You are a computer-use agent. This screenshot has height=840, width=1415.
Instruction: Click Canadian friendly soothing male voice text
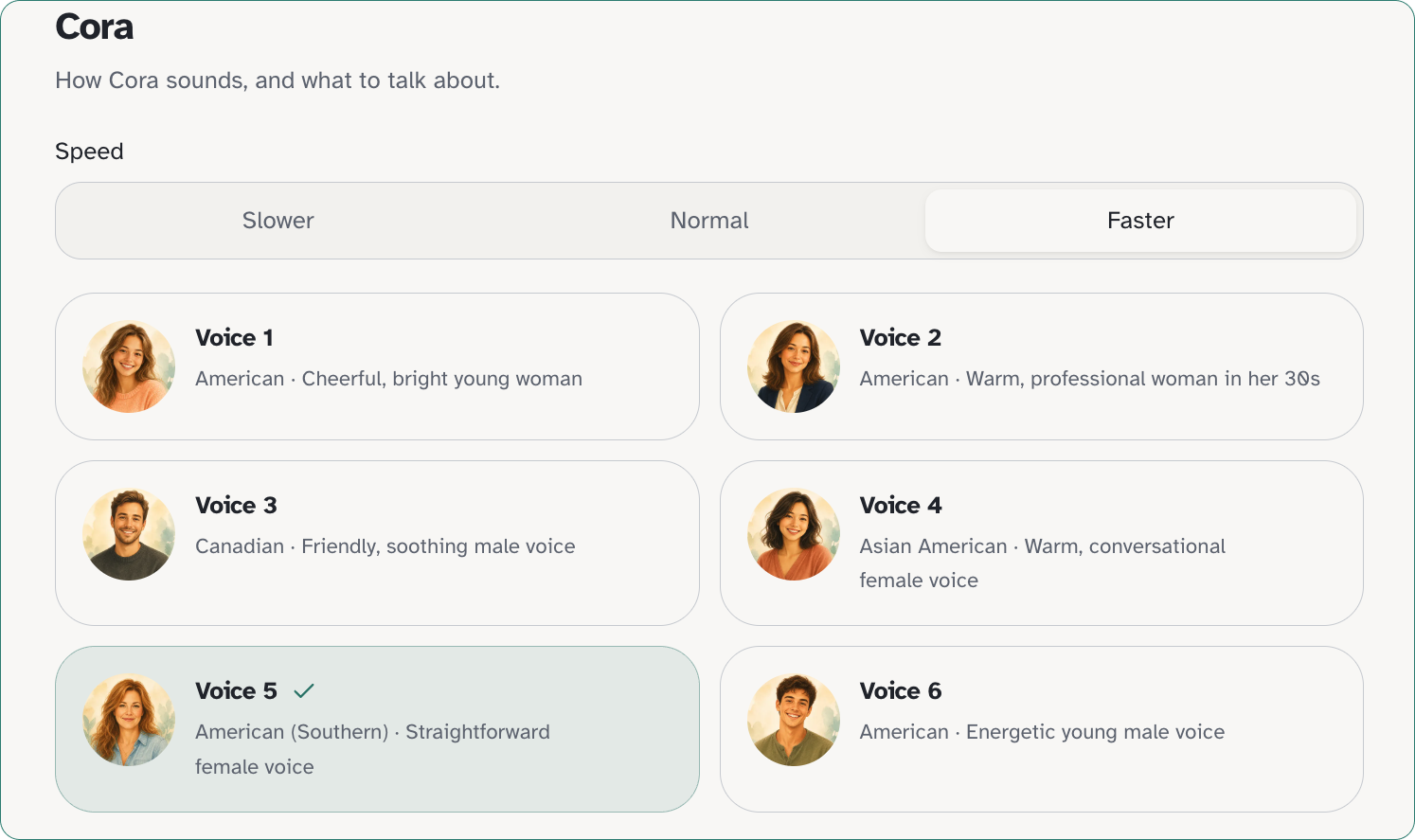click(385, 546)
